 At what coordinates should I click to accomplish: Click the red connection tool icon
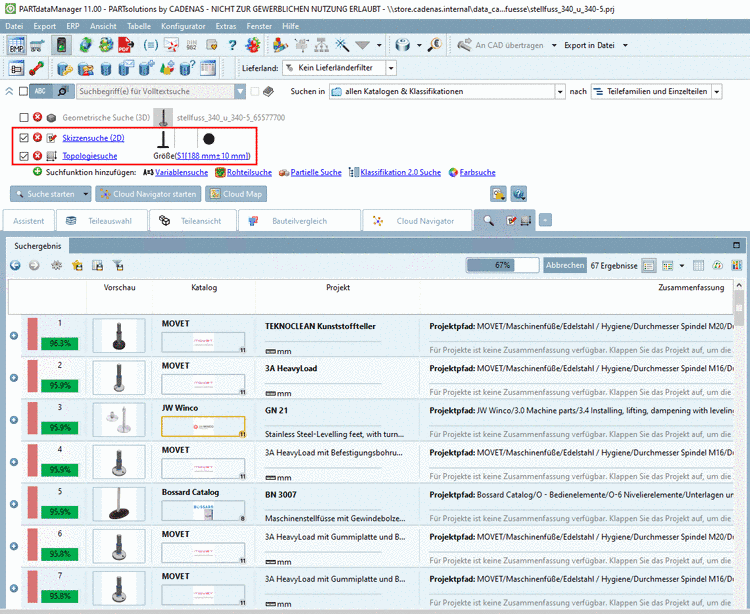pyautogui.click(x=37, y=68)
